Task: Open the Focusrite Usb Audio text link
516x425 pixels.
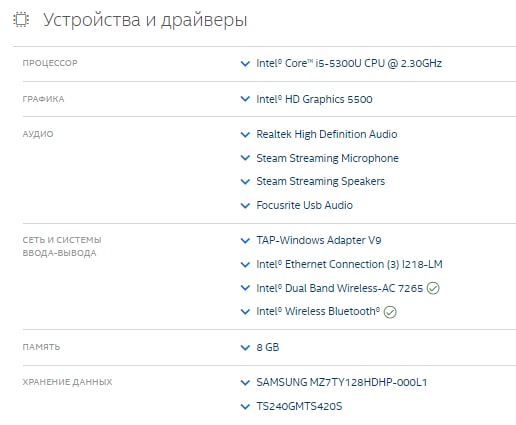Action: pyautogui.click(x=304, y=205)
